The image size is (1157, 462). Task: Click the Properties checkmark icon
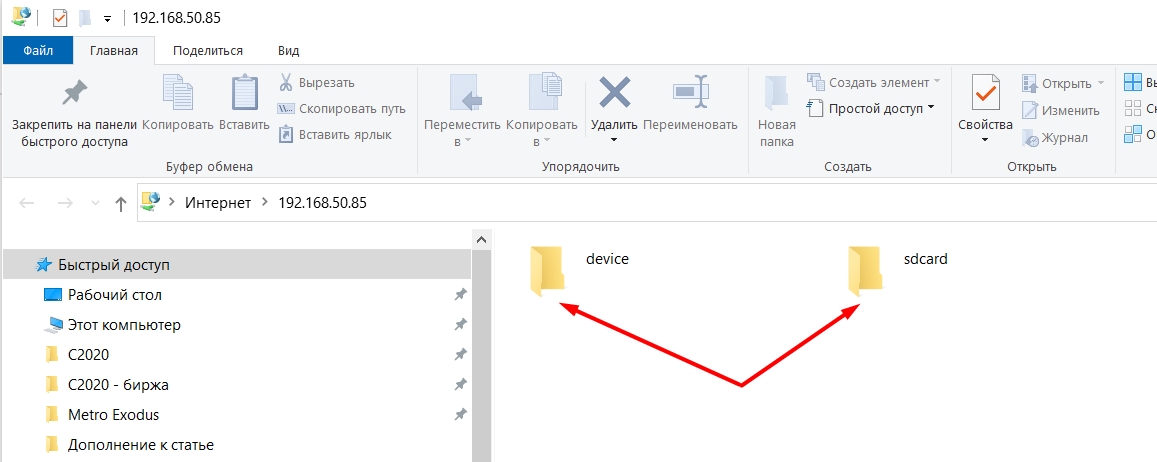click(x=985, y=95)
